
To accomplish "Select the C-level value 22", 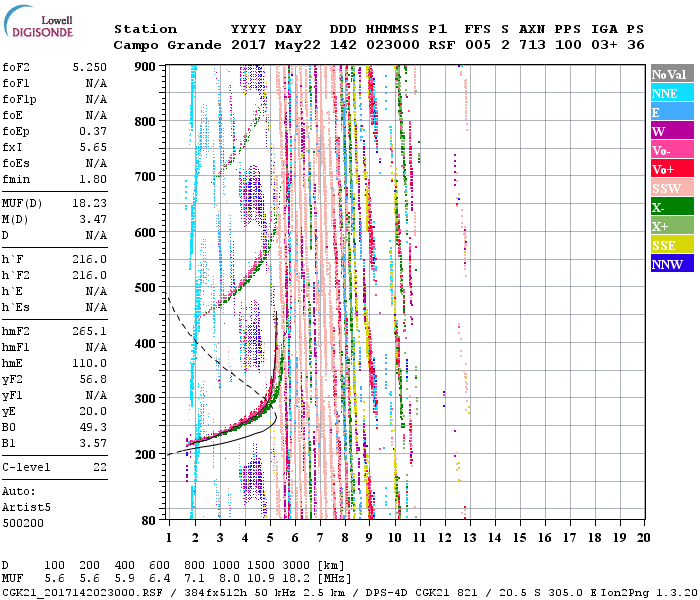I will click(97, 467).
